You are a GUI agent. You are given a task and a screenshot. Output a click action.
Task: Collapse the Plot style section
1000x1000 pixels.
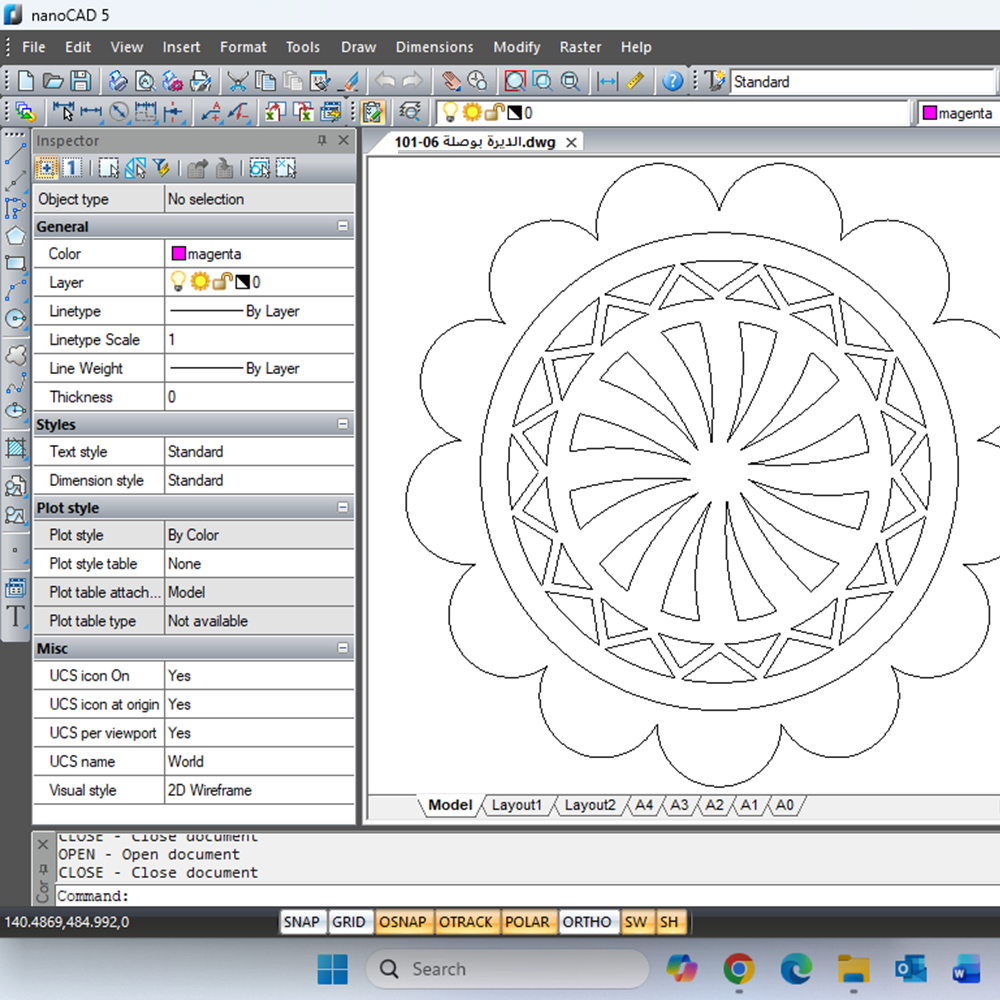(x=343, y=508)
